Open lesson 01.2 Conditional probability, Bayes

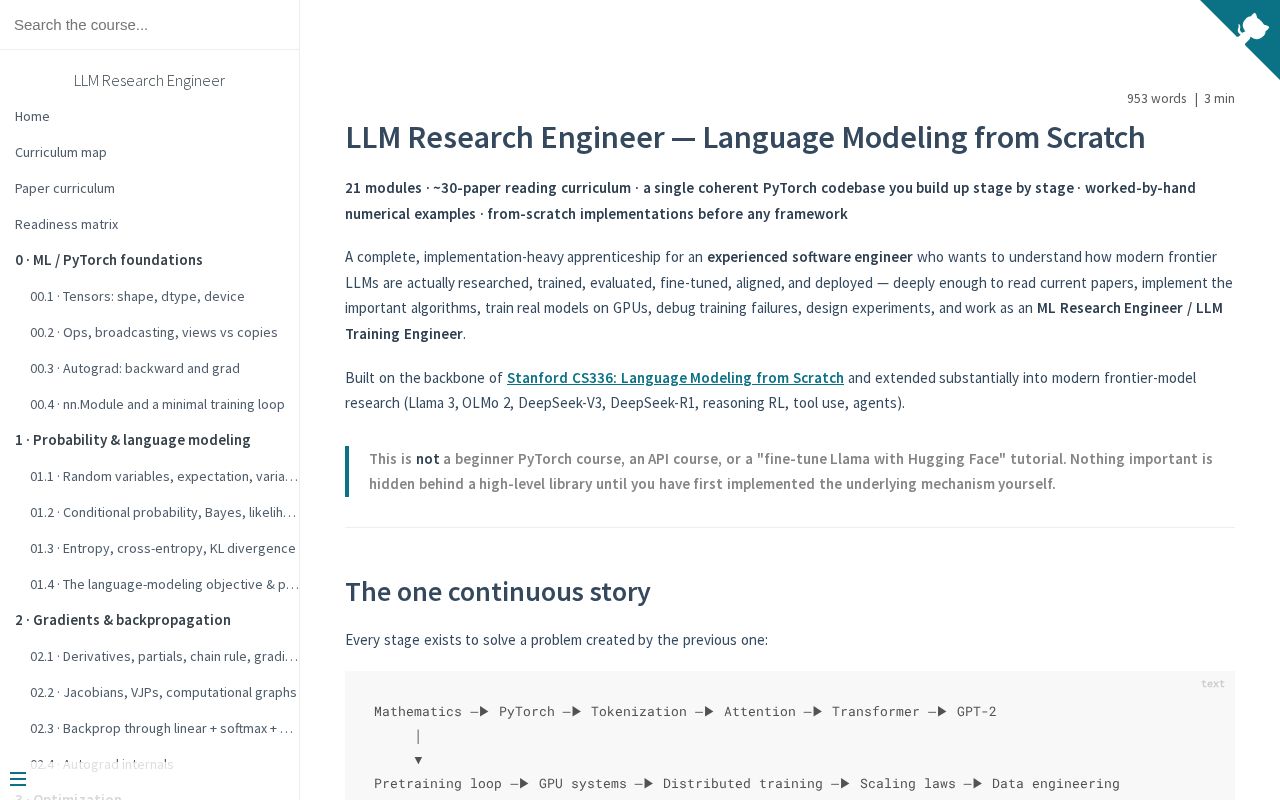click(x=164, y=512)
